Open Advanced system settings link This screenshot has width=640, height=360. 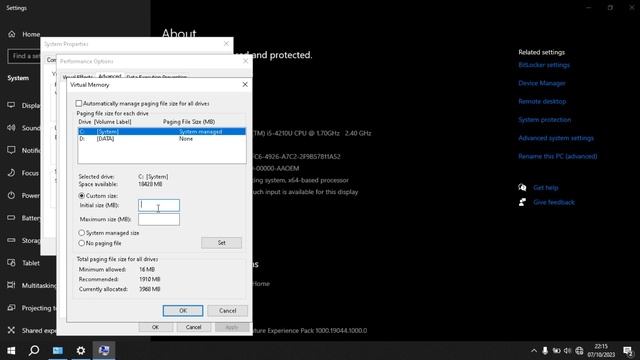556,138
